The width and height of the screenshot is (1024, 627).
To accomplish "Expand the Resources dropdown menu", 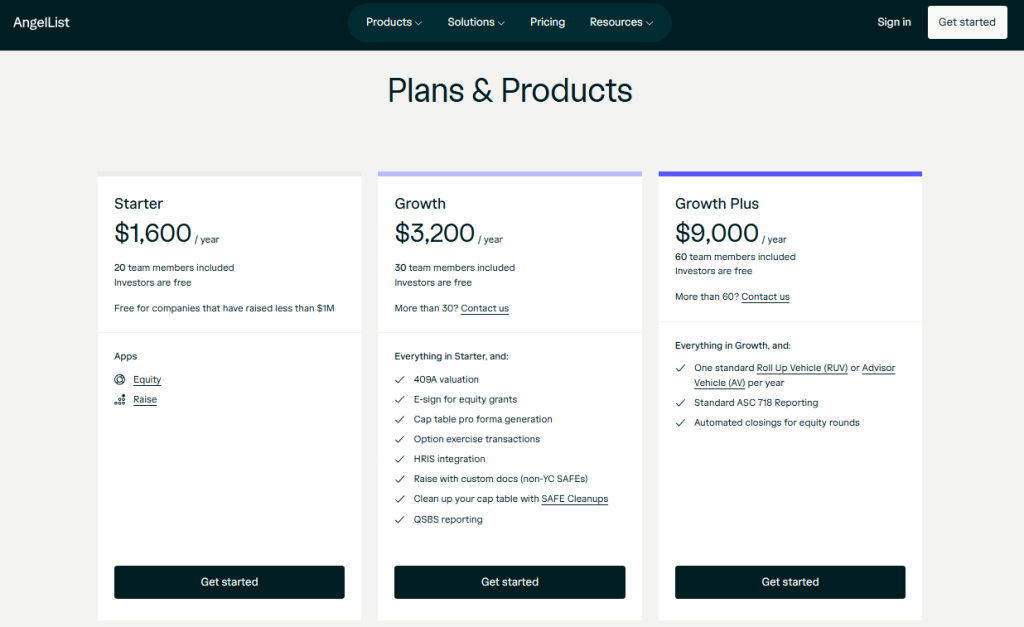I will [621, 22].
